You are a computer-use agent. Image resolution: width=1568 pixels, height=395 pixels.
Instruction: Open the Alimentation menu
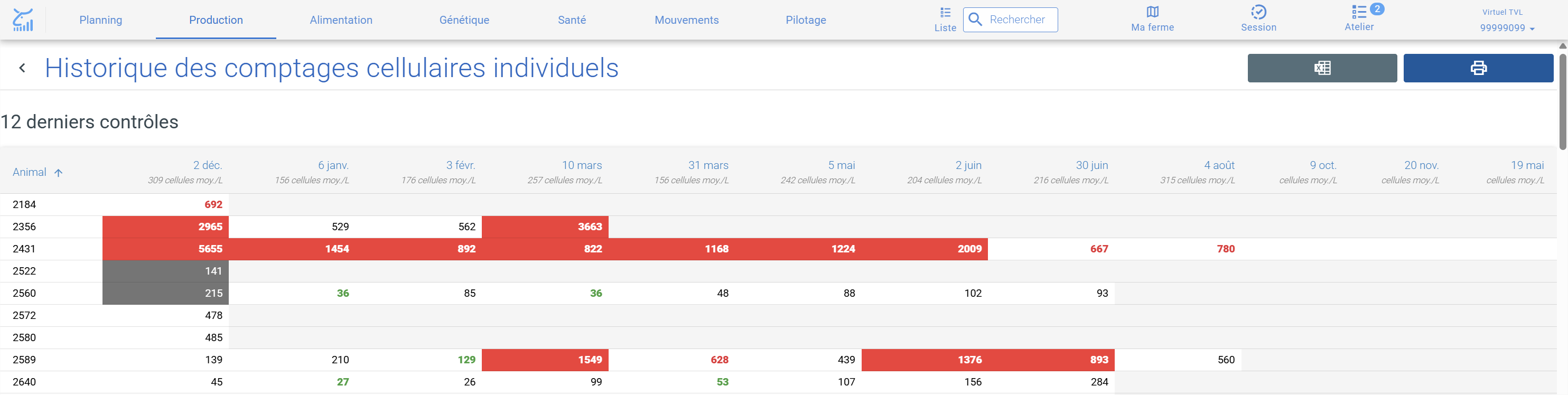[x=341, y=20]
